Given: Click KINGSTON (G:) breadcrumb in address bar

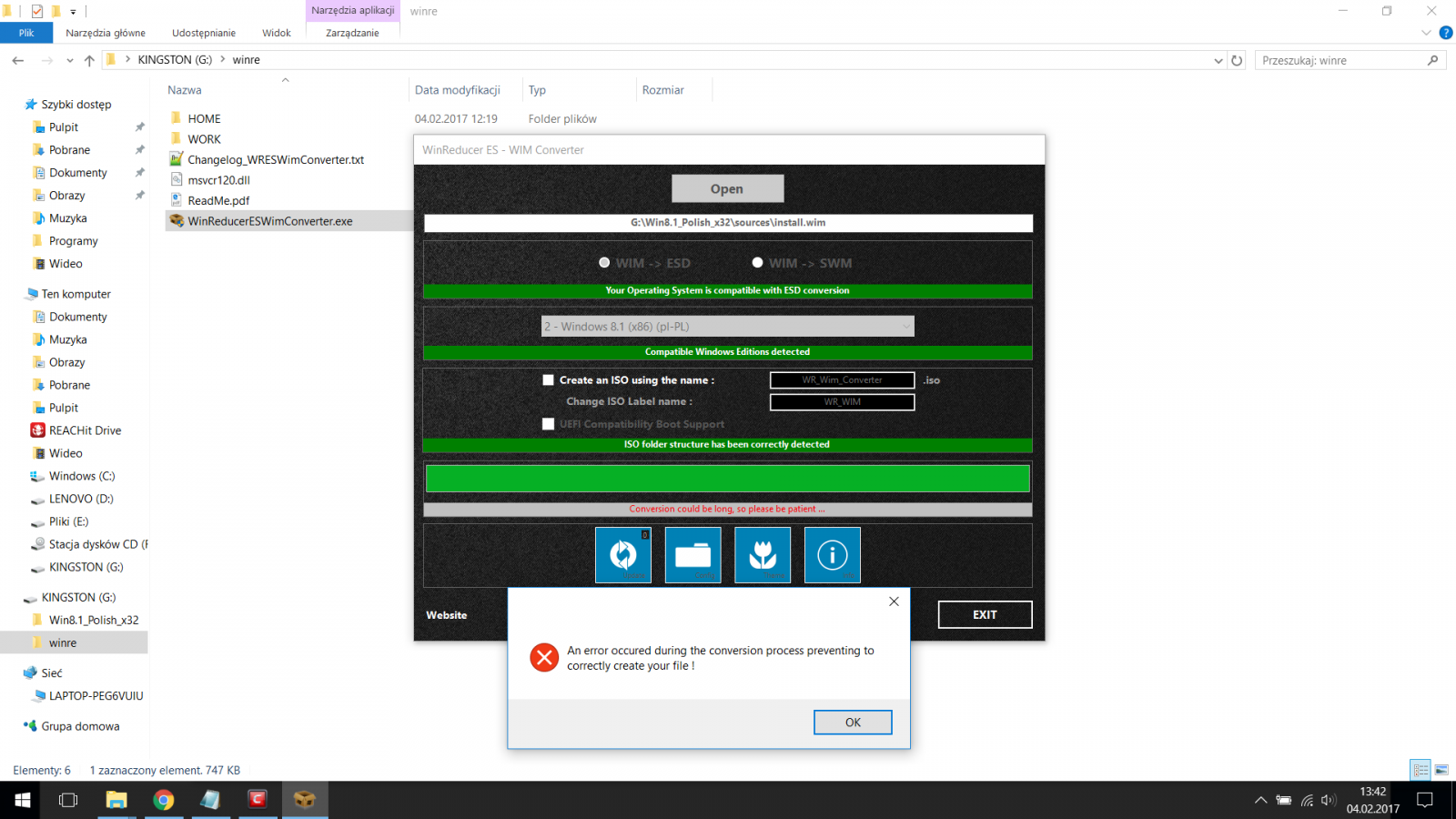Looking at the screenshot, I should point(175,60).
